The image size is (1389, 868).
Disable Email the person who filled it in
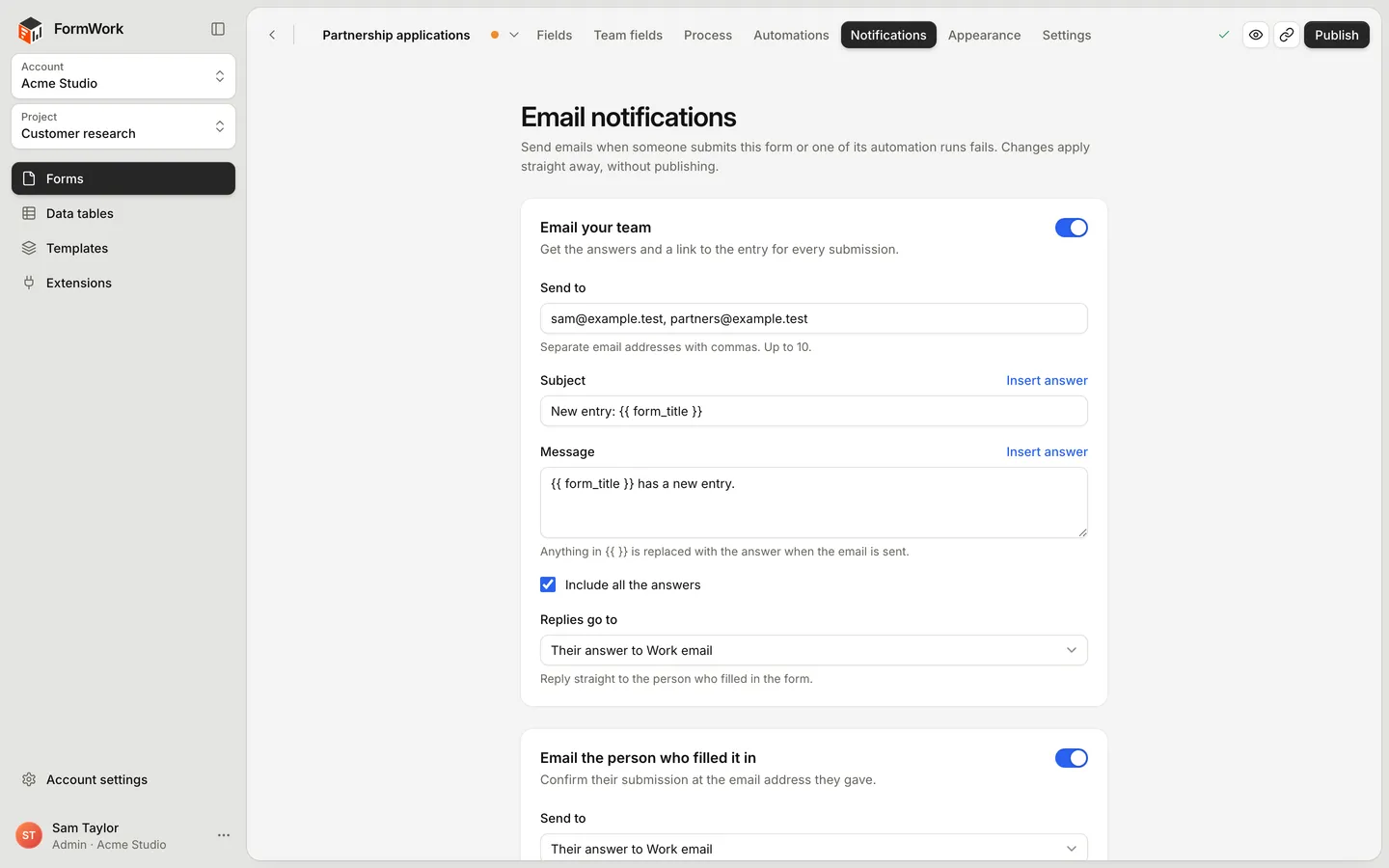pos(1072,758)
